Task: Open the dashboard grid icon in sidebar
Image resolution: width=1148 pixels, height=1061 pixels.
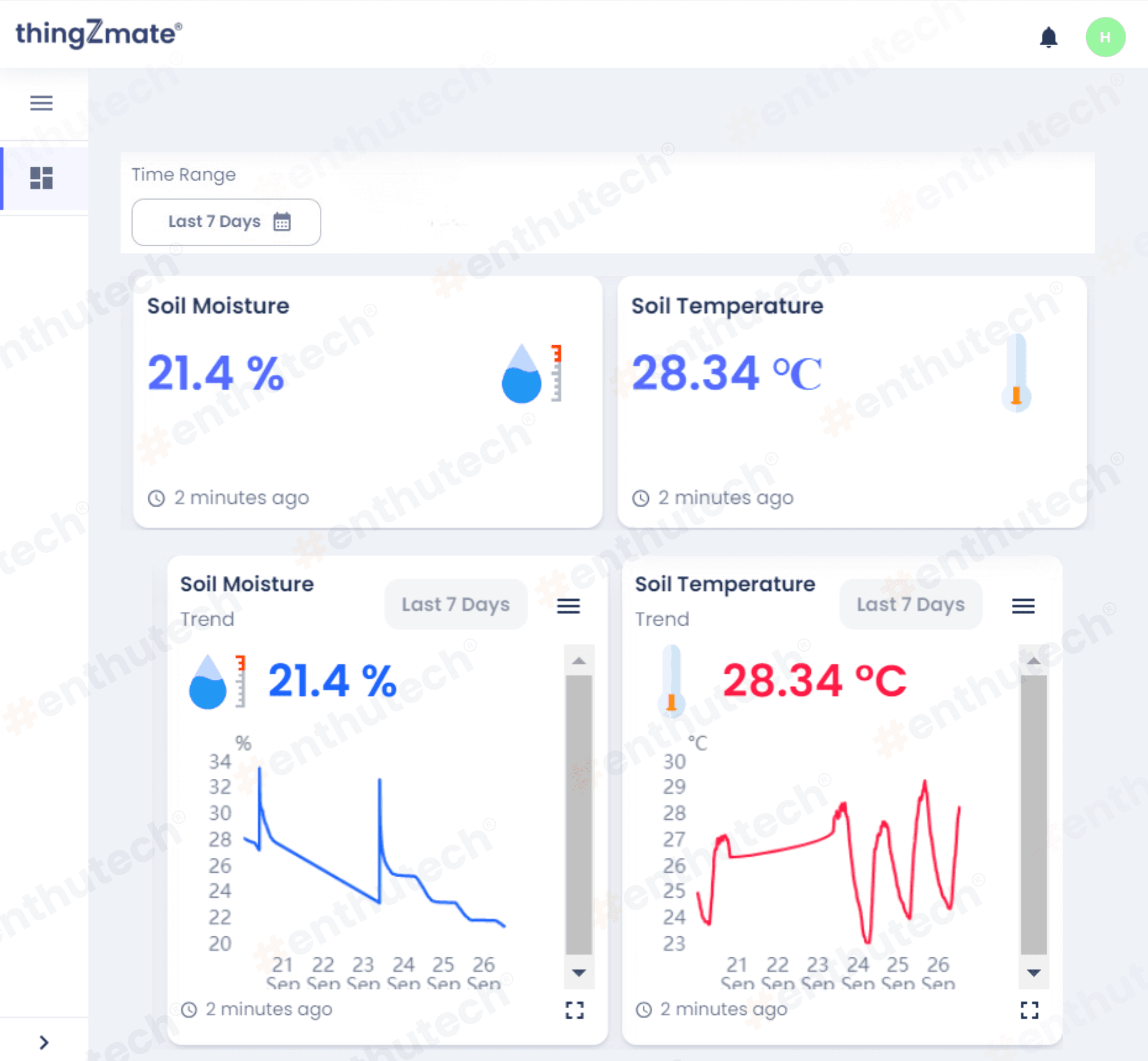Action: click(x=41, y=178)
